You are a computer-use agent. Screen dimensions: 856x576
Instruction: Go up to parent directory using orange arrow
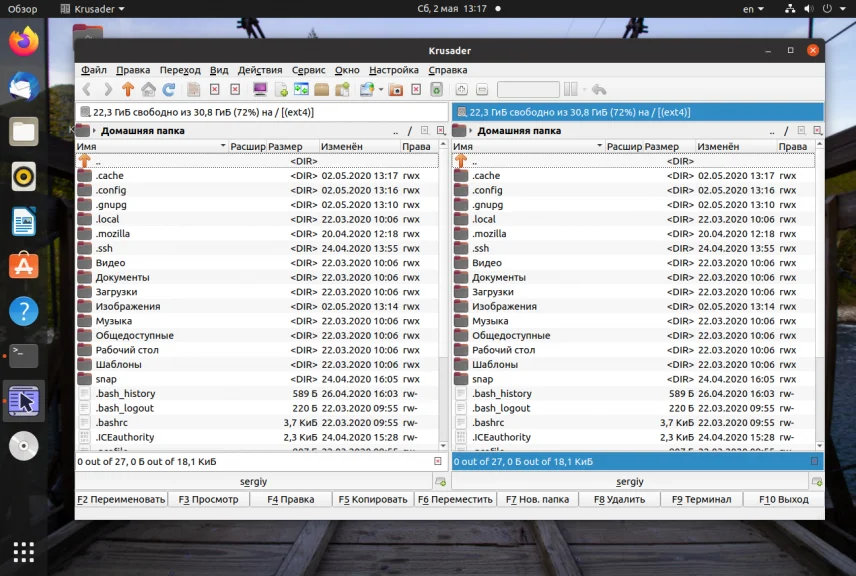coord(128,90)
